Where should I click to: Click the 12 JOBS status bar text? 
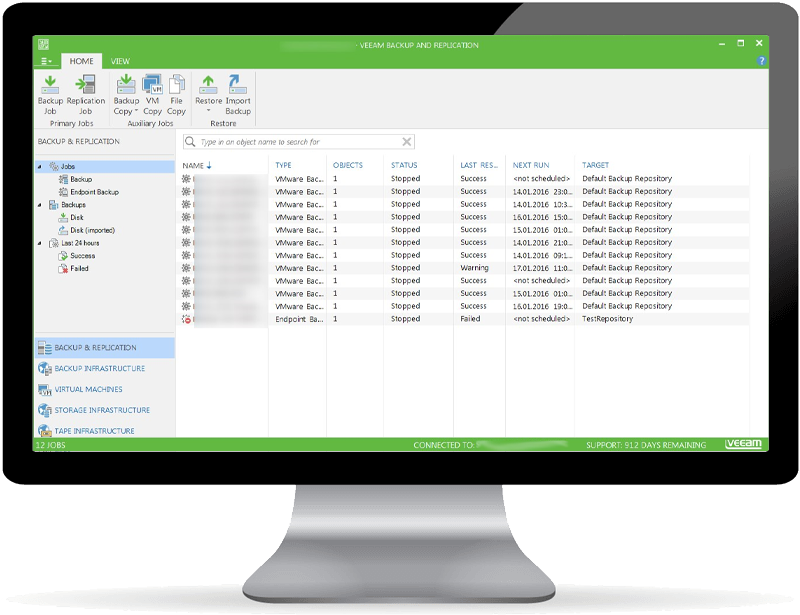tap(51, 445)
